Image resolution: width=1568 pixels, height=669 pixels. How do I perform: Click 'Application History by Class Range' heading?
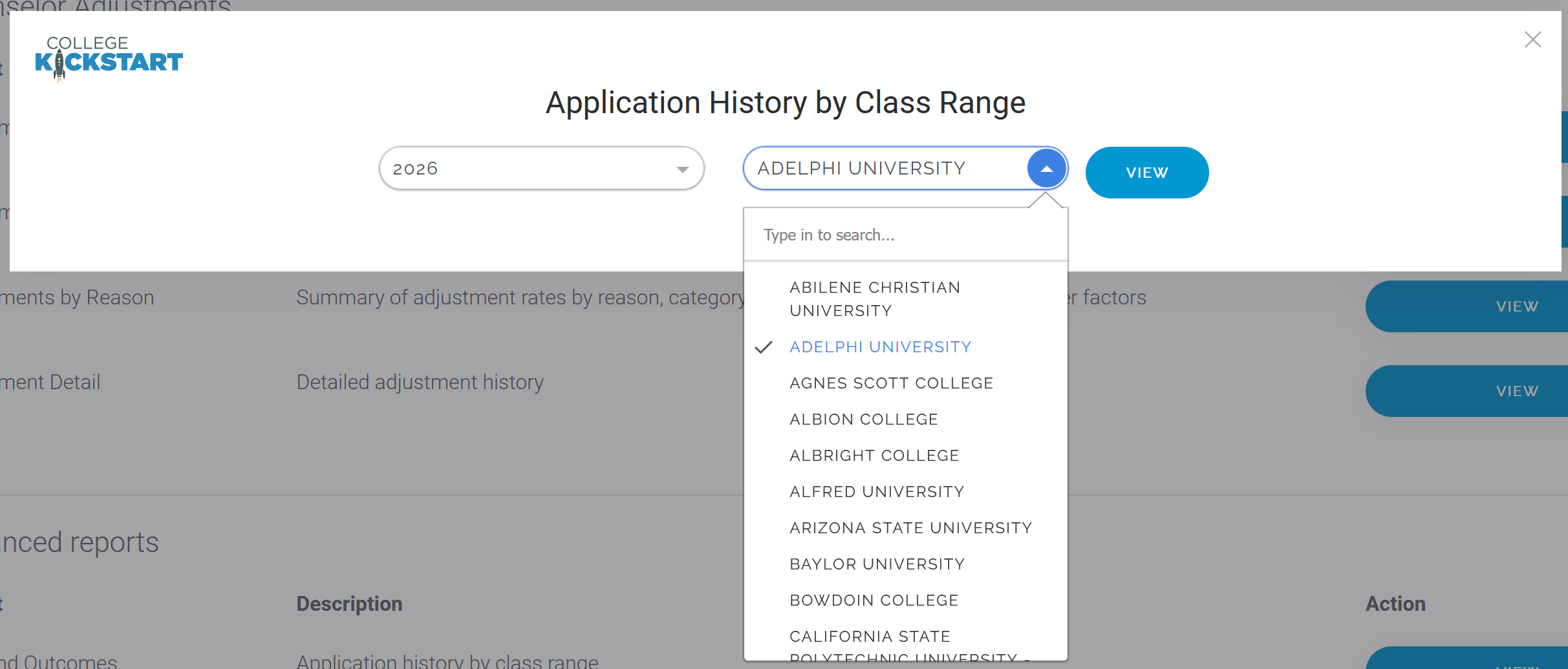785,103
